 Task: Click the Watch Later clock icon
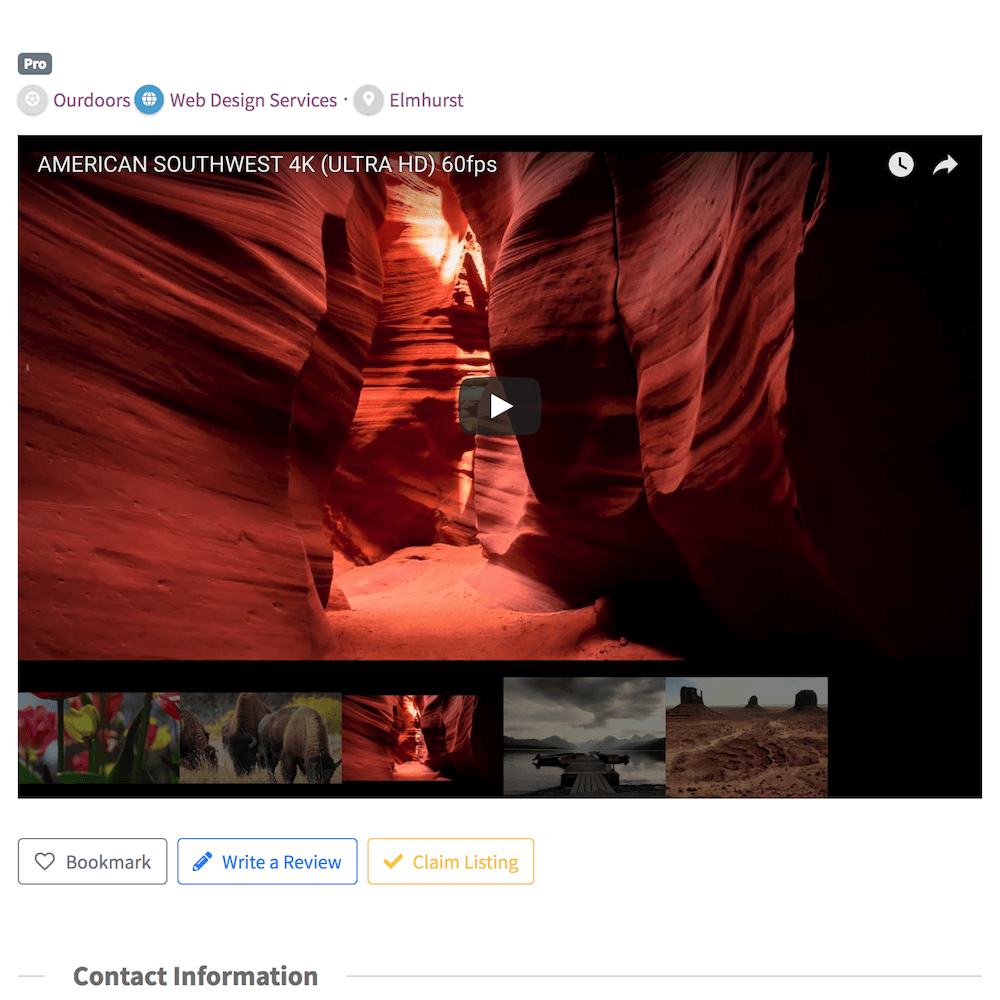click(901, 165)
